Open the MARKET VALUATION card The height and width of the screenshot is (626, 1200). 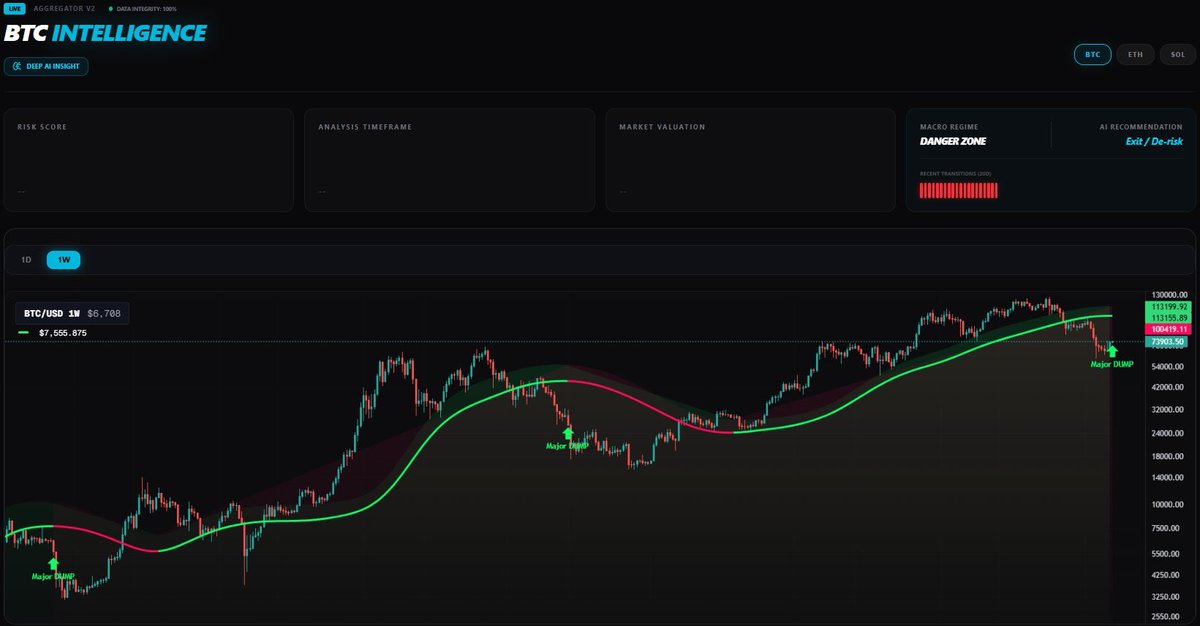(751, 160)
